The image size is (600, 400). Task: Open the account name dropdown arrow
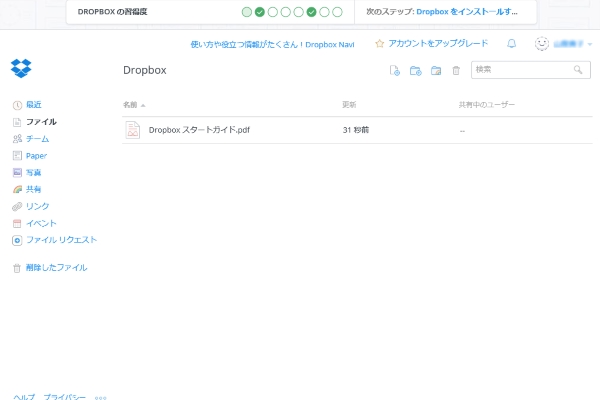click(590, 44)
